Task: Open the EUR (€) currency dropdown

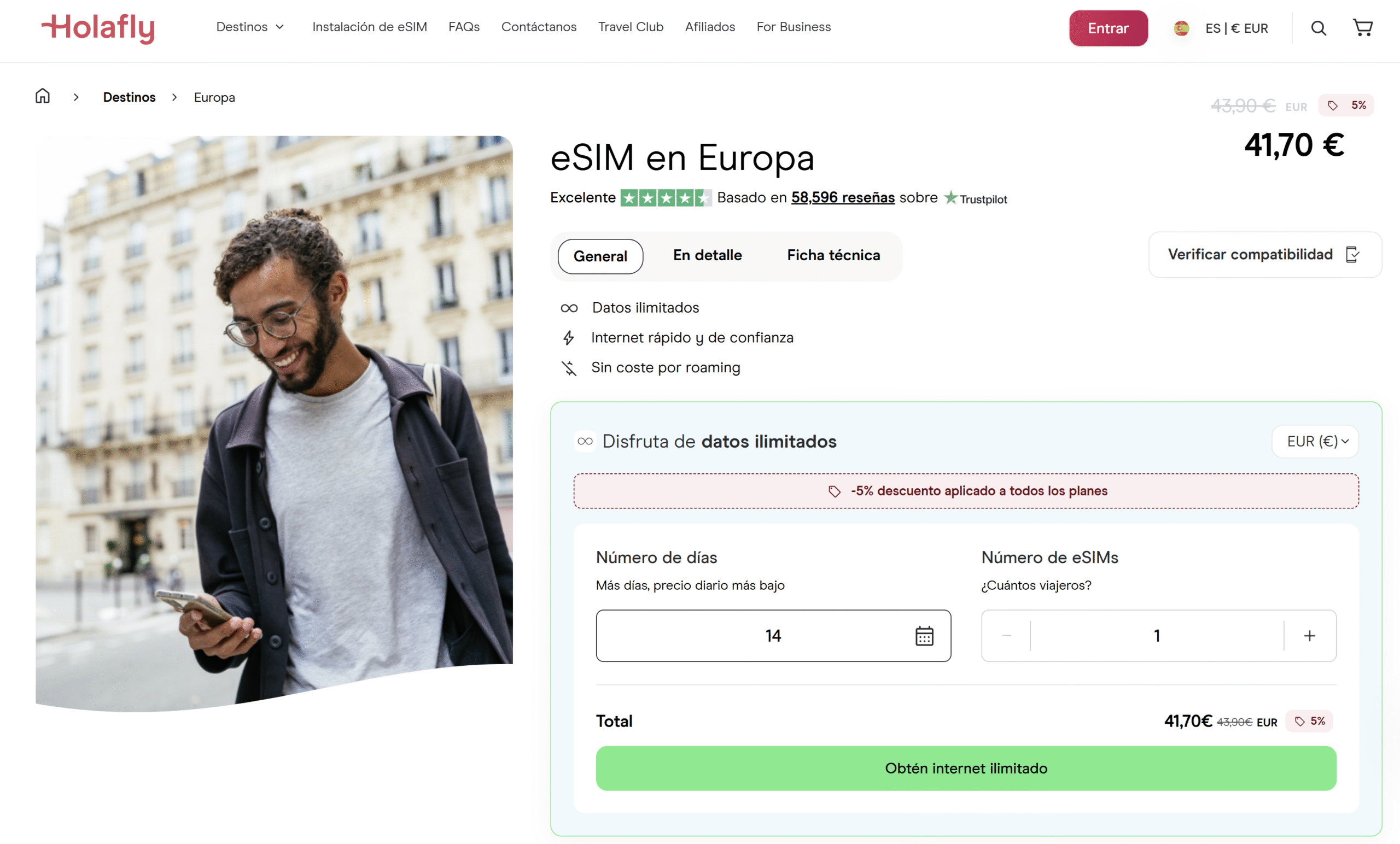Action: [x=1316, y=441]
